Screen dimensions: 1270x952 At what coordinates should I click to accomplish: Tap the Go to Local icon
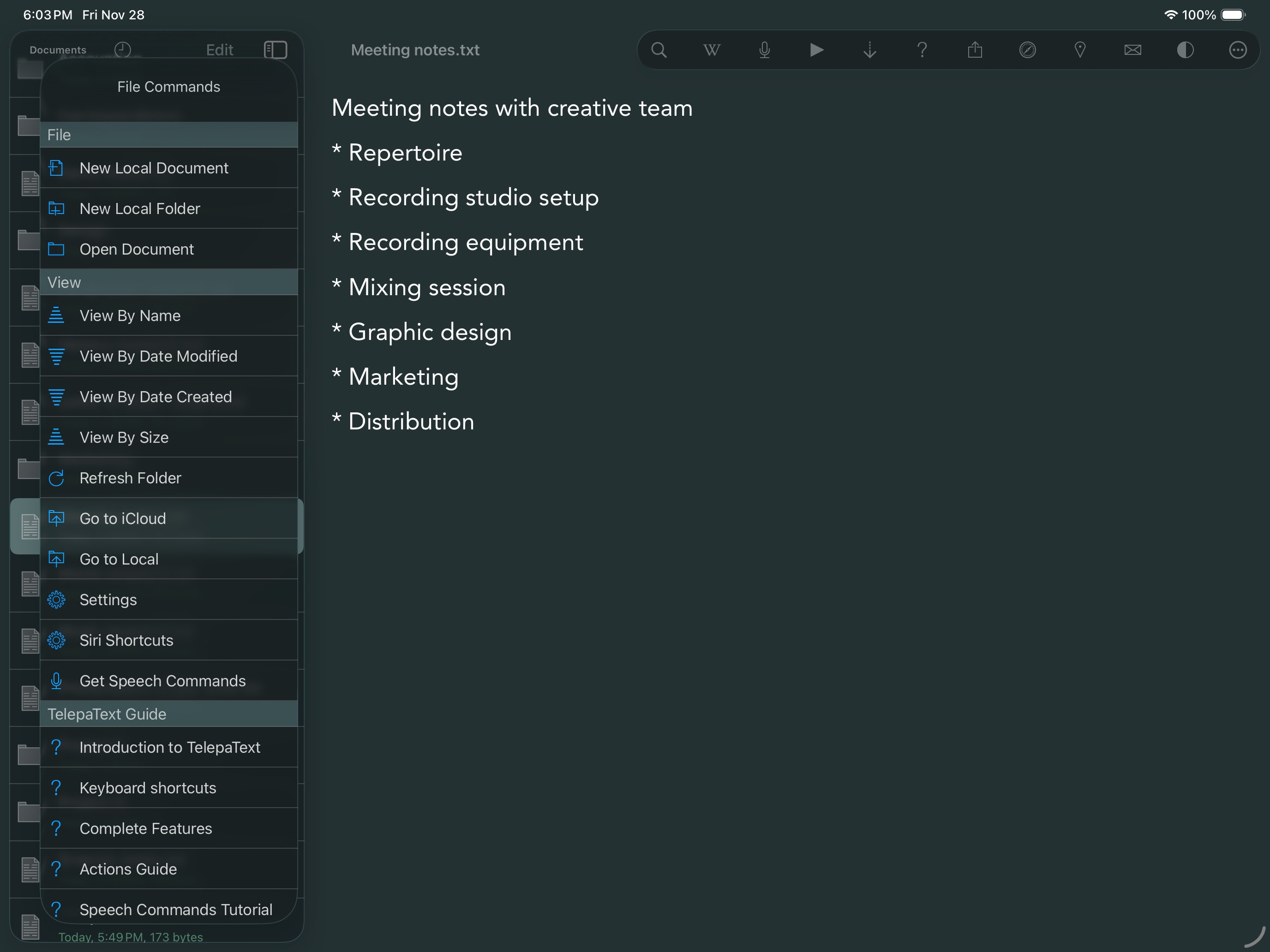coord(56,559)
